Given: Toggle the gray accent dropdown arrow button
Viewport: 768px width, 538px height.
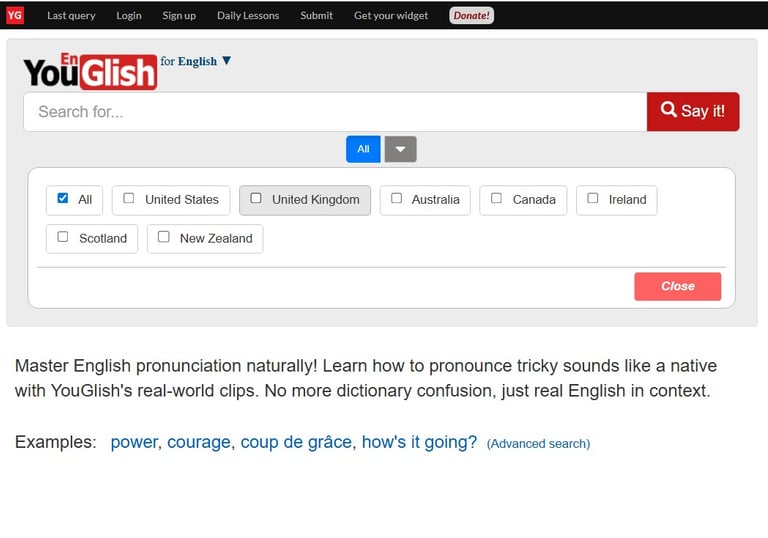Looking at the screenshot, I should point(400,149).
